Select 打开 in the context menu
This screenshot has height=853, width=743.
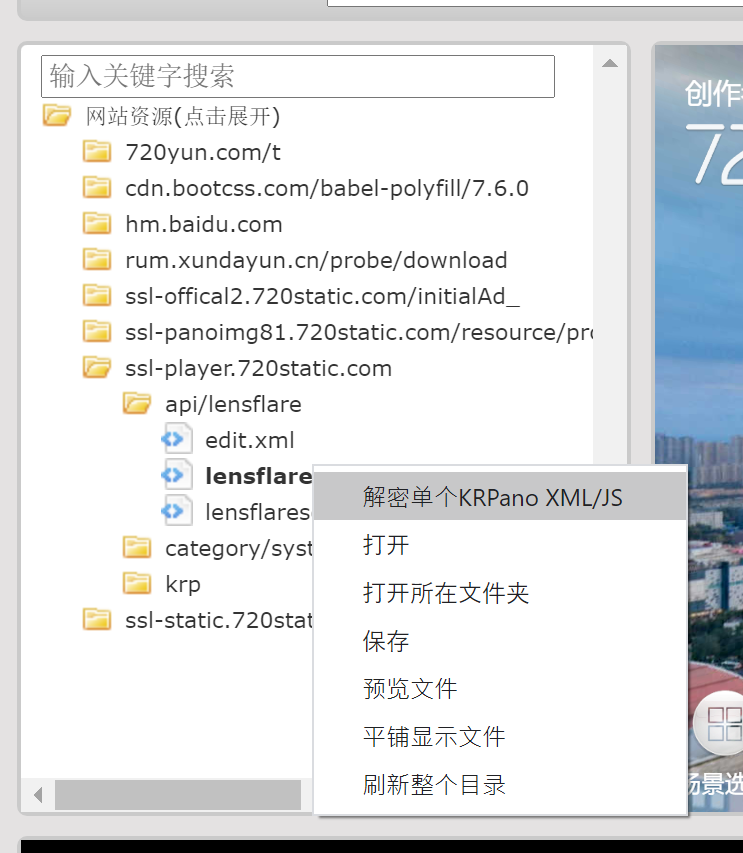point(386,545)
